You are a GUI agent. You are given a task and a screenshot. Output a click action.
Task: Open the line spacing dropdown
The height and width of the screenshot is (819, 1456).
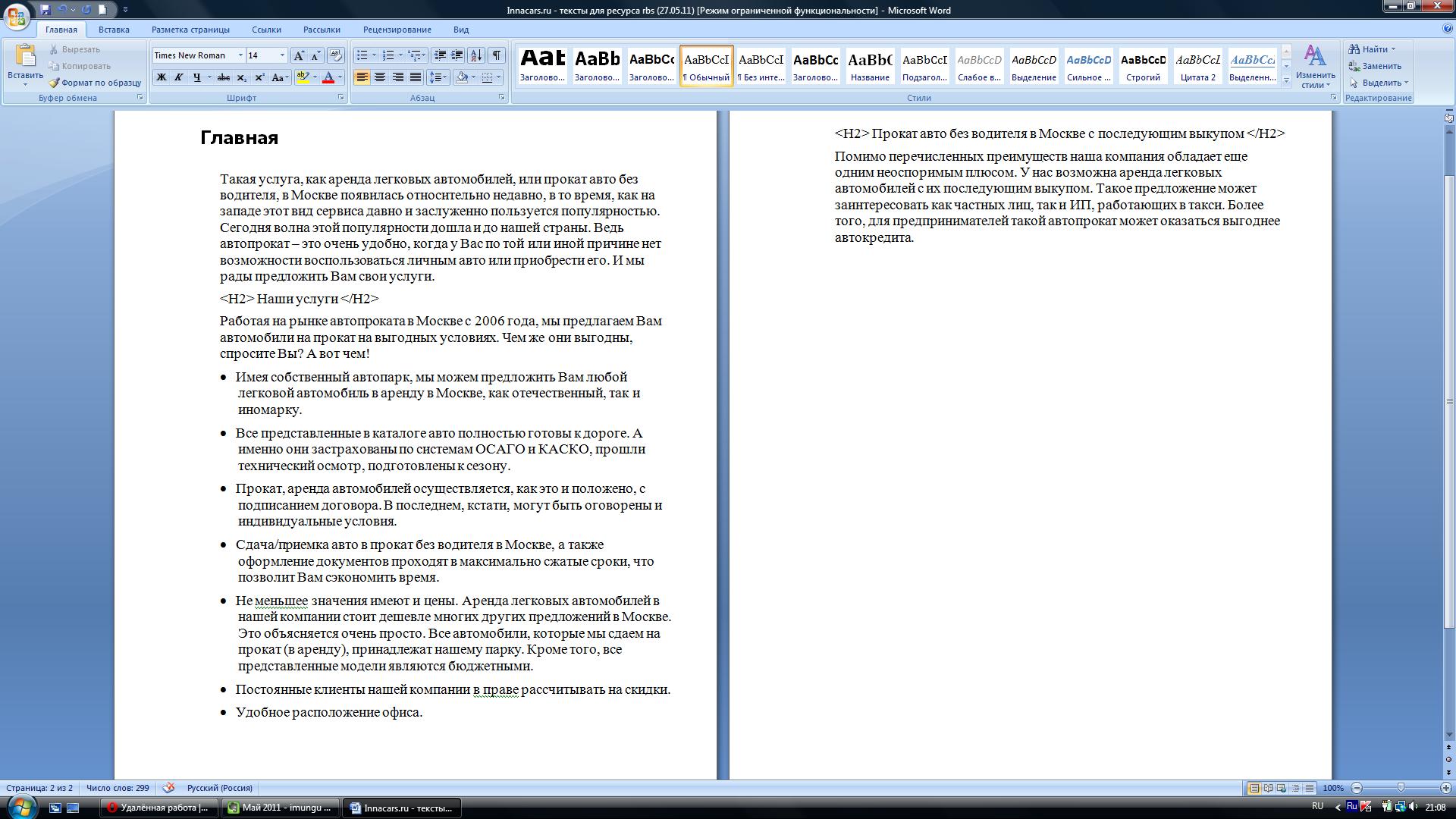[438, 77]
